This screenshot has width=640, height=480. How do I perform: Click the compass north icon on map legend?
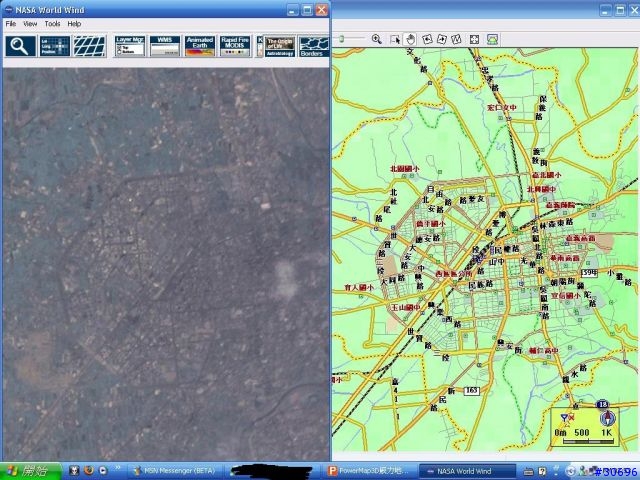click(607, 418)
